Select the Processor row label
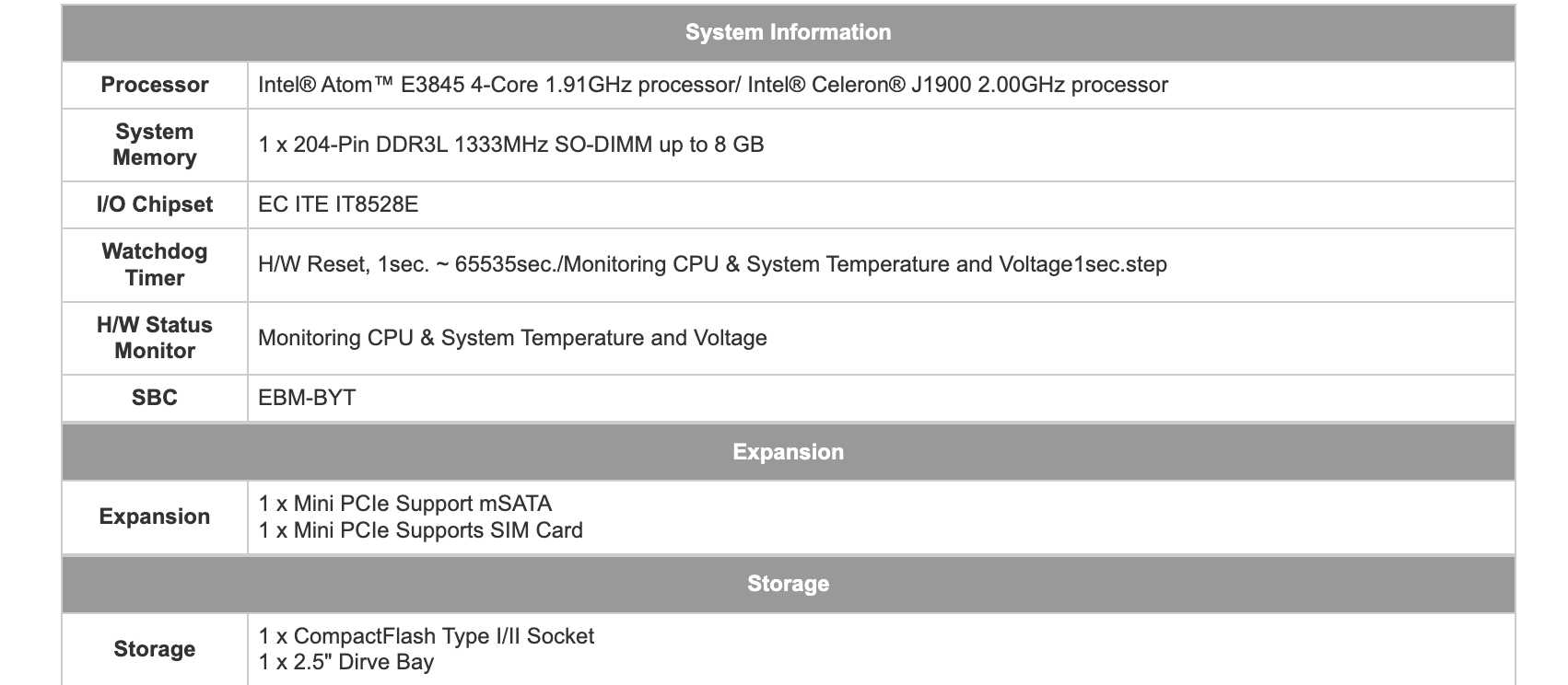 point(155,85)
